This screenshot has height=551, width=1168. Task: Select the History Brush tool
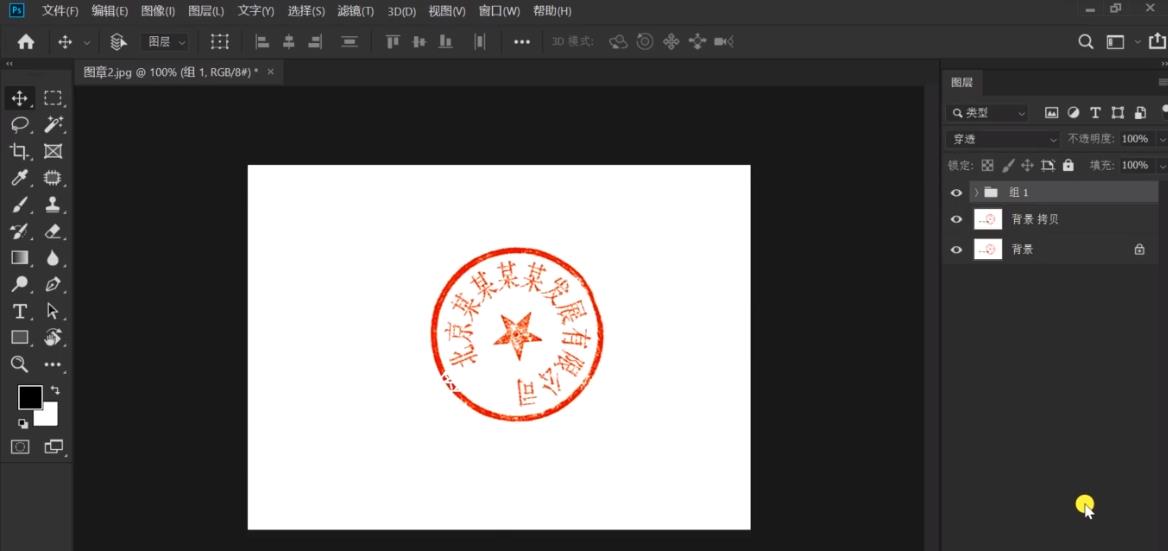[x=19, y=232]
